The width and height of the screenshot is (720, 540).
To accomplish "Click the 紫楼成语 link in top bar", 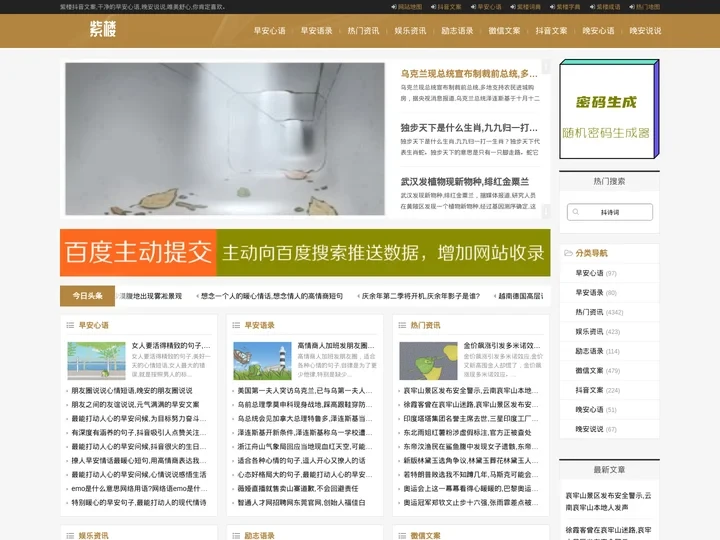I will [608, 7].
